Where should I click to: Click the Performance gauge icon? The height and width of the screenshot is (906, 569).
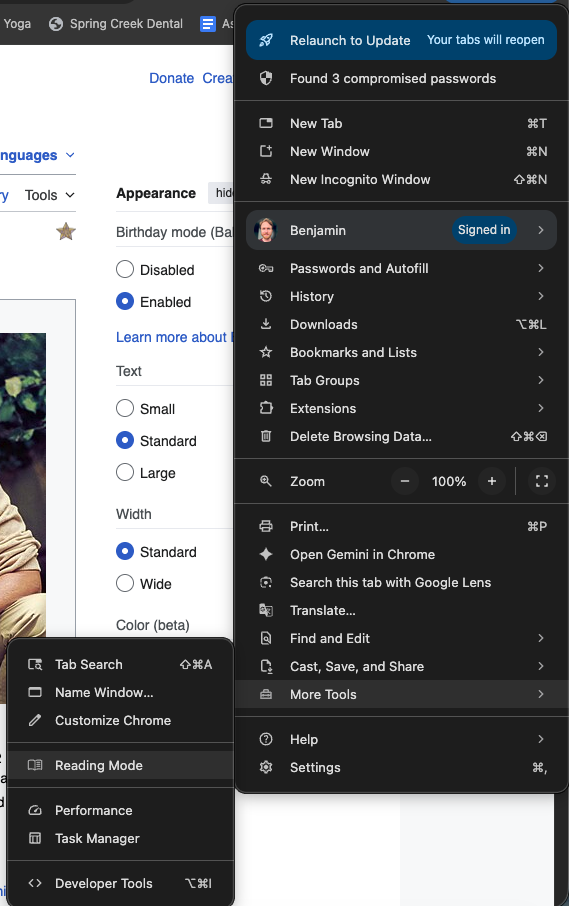click(35, 810)
